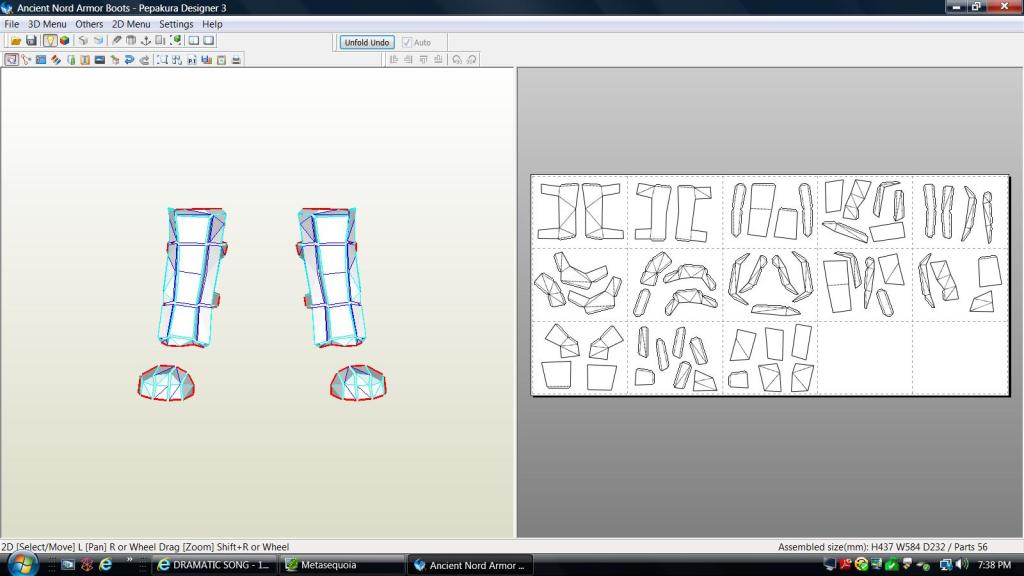Click the gray cylinder icon in 3D toolbar
Image resolution: width=1024 pixels, height=576 pixels.
tap(131, 40)
